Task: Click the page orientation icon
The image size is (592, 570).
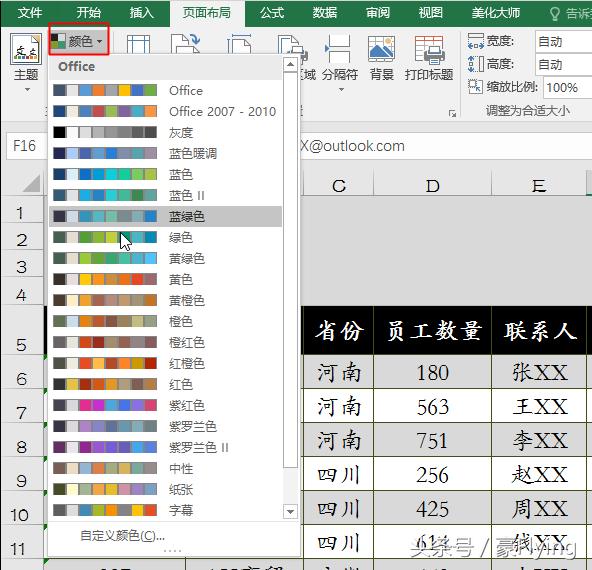Action: 186,44
